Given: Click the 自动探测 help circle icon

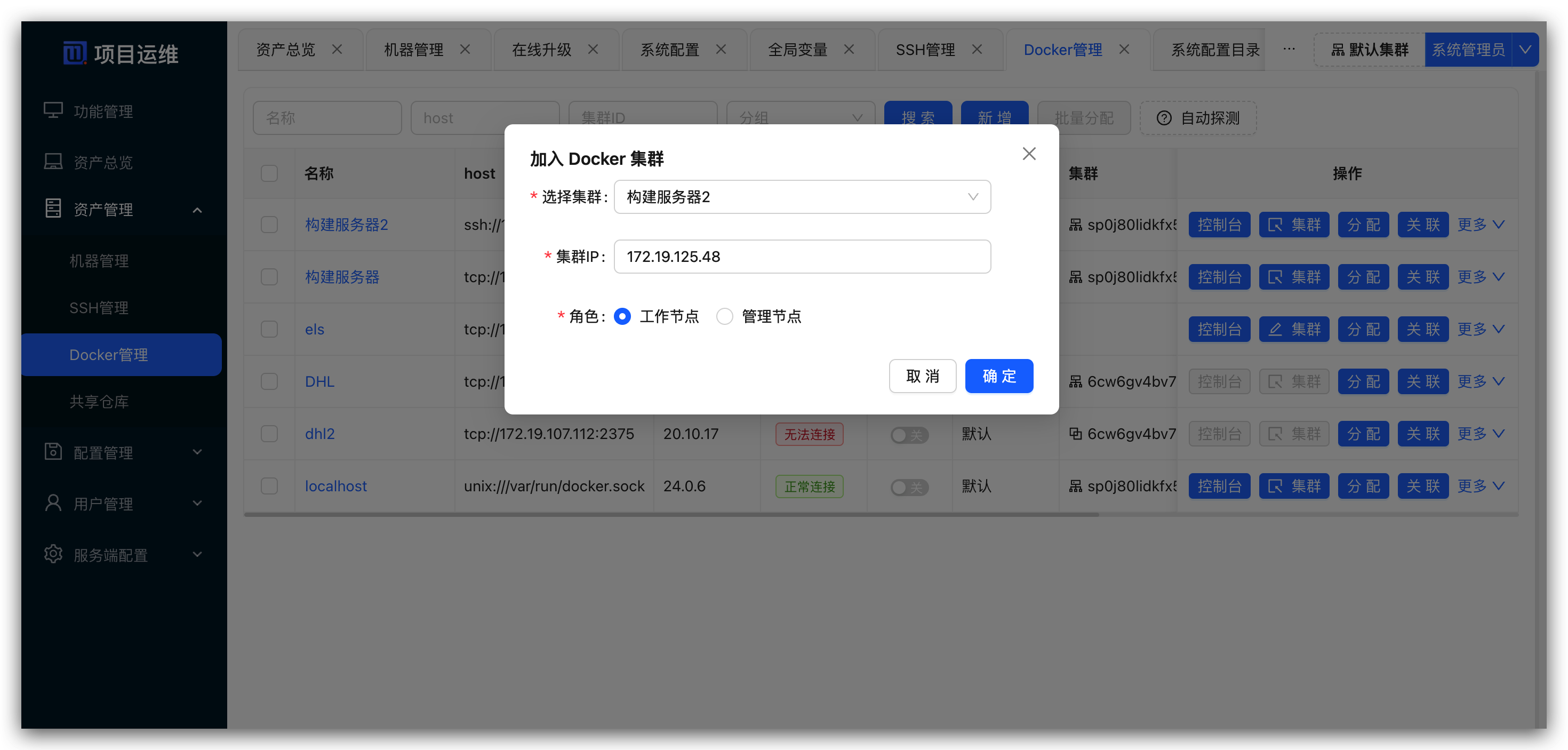Looking at the screenshot, I should pyautogui.click(x=1163, y=118).
